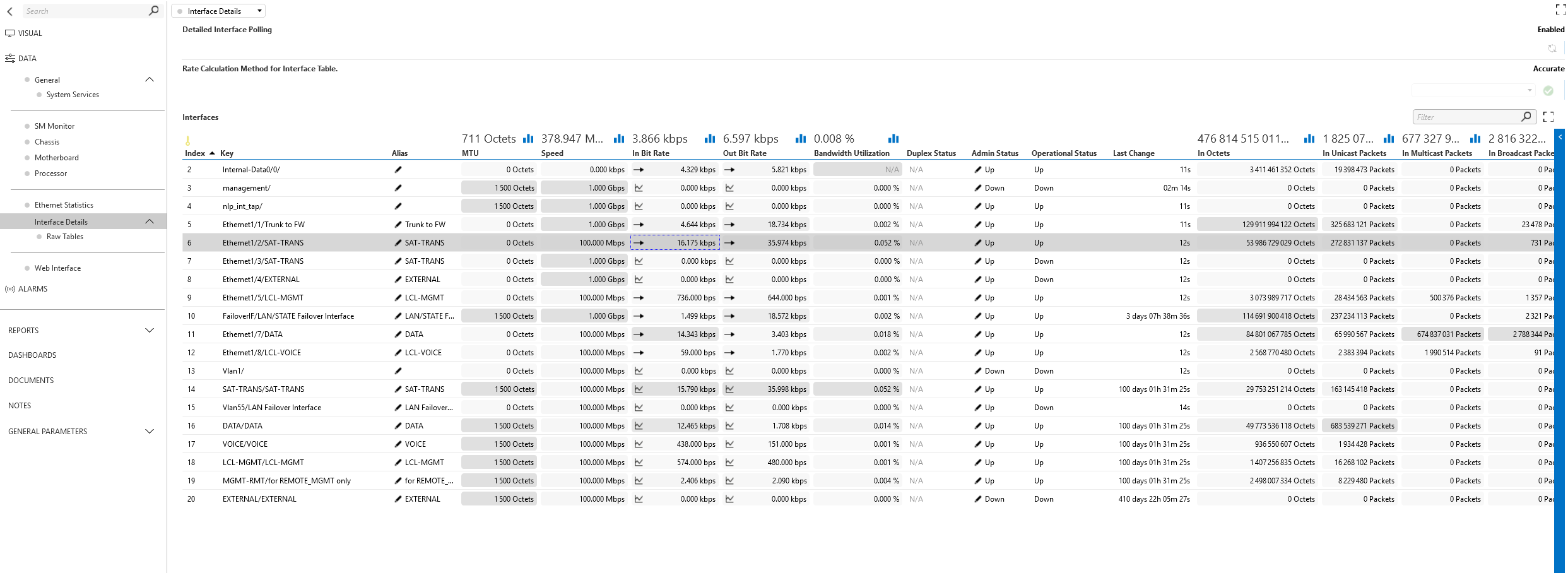1568x573 pixels.
Task: Click the sidebar Search input field
Action: [85, 11]
